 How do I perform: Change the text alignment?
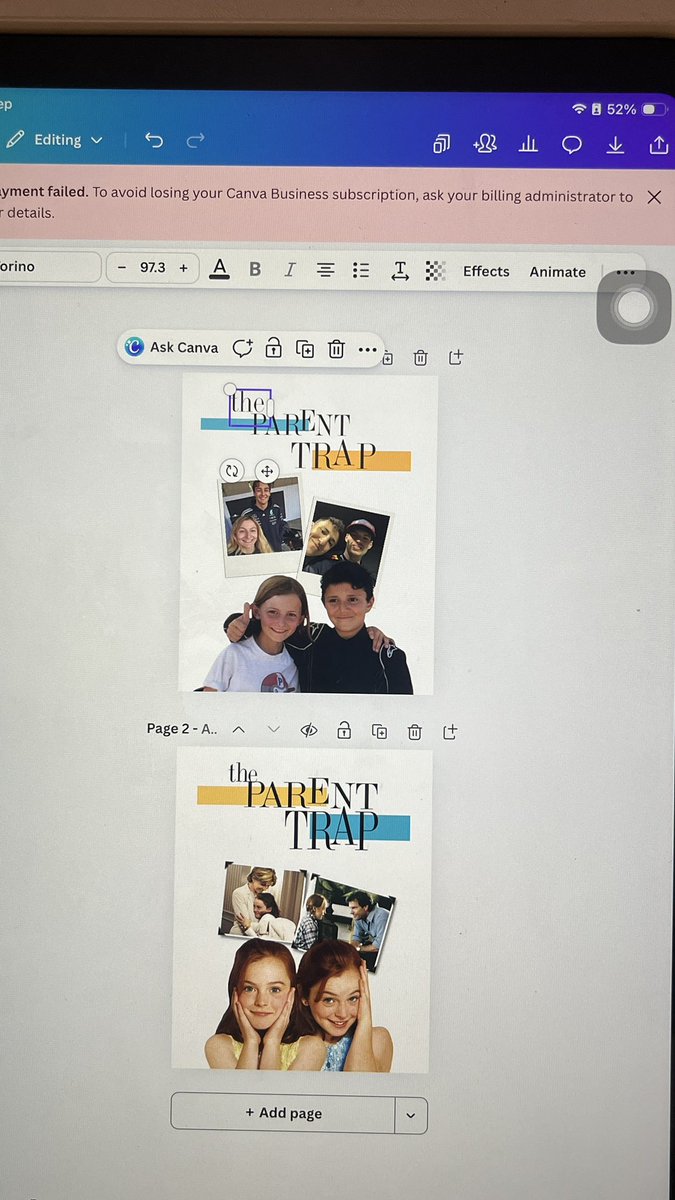[325, 270]
